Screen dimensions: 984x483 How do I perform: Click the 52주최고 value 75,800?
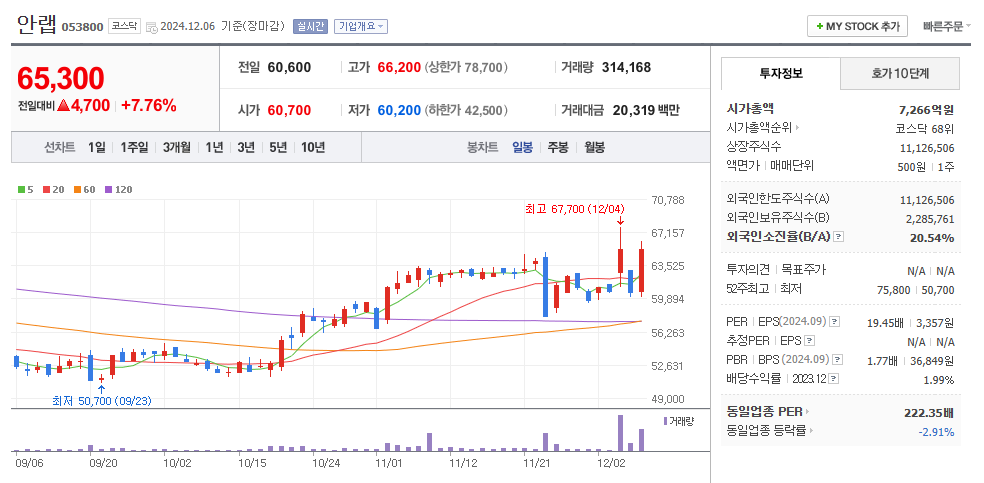click(894, 290)
